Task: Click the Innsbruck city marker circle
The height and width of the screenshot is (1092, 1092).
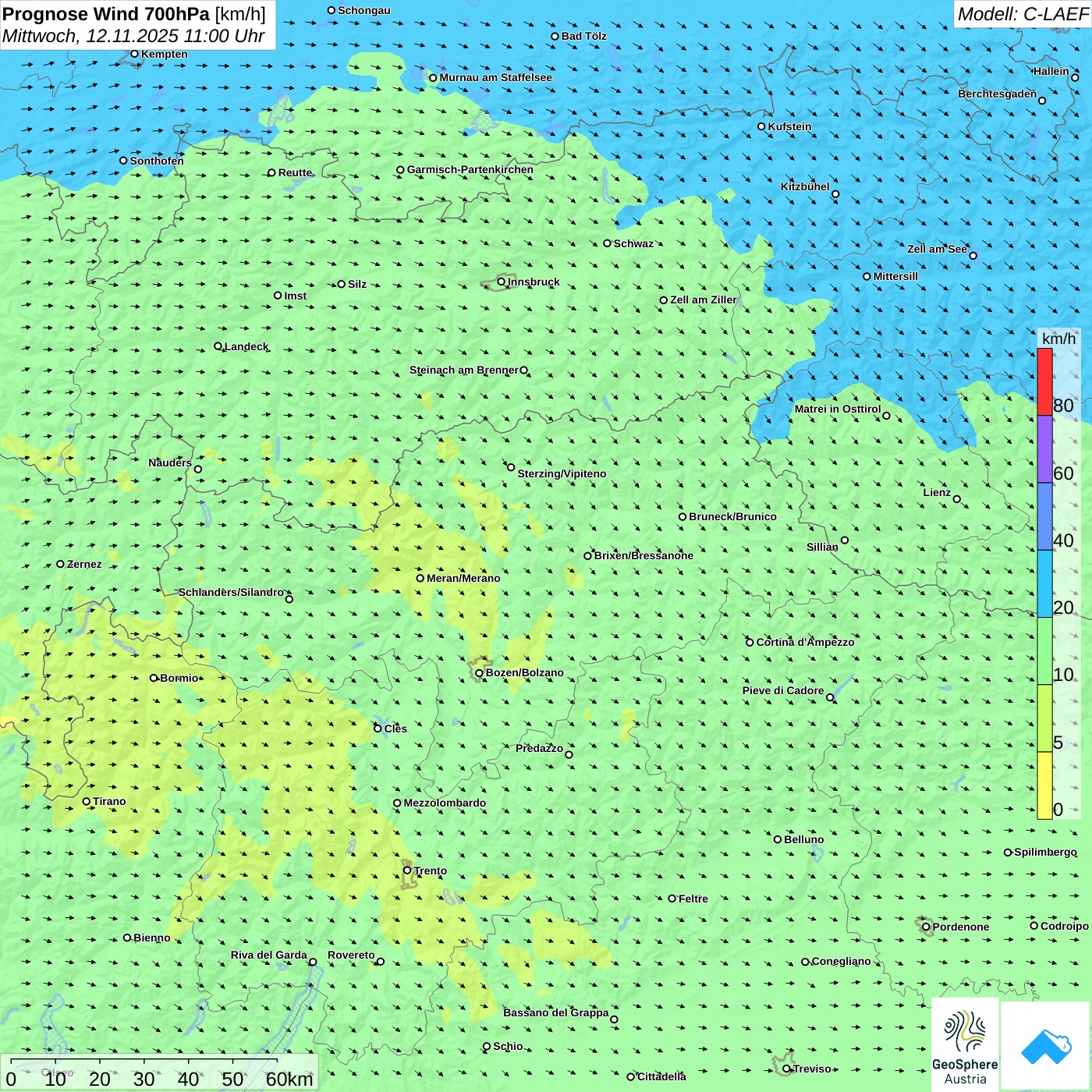Action: pos(502,282)
